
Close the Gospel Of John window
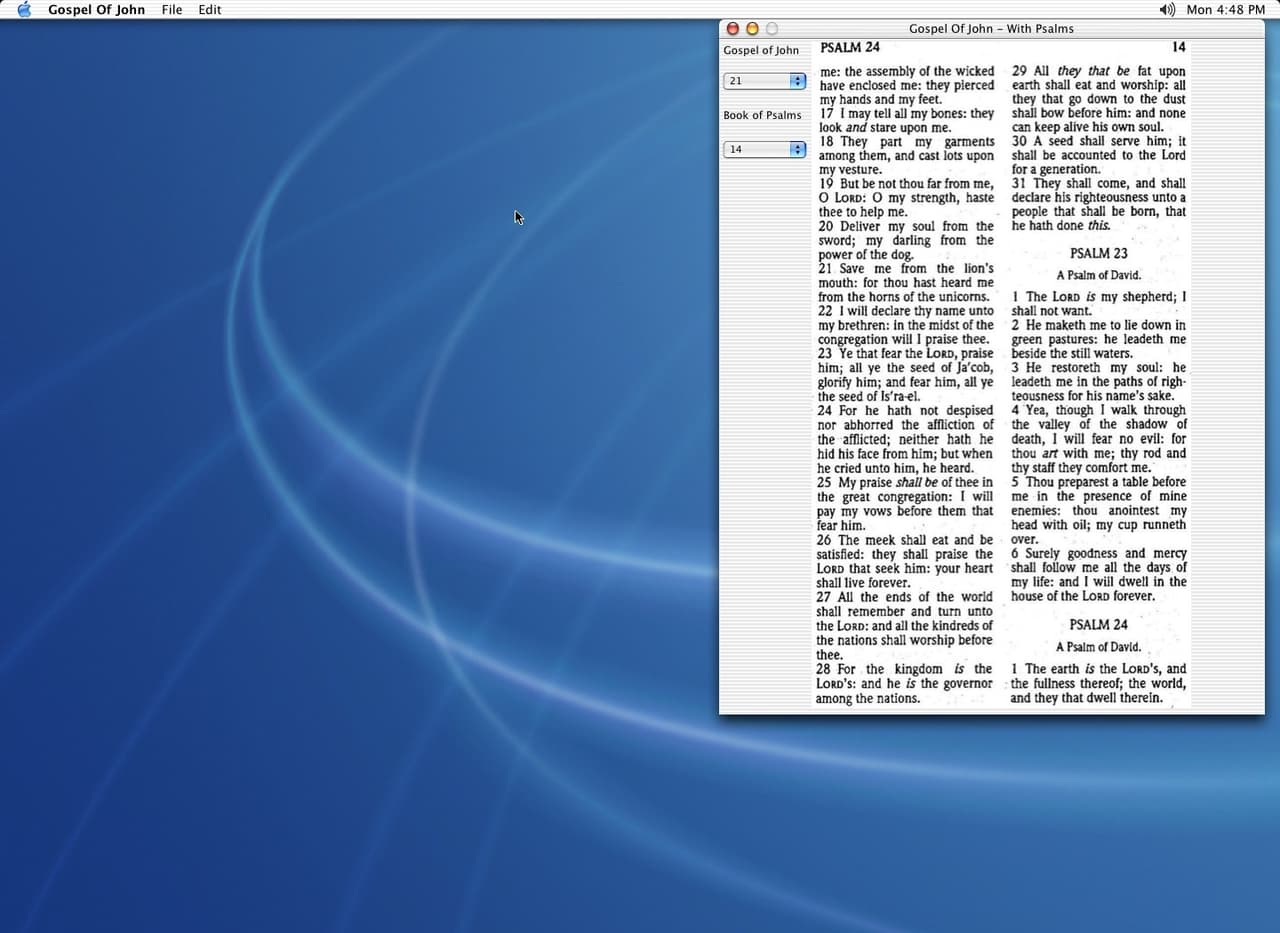tap(733, 28)
